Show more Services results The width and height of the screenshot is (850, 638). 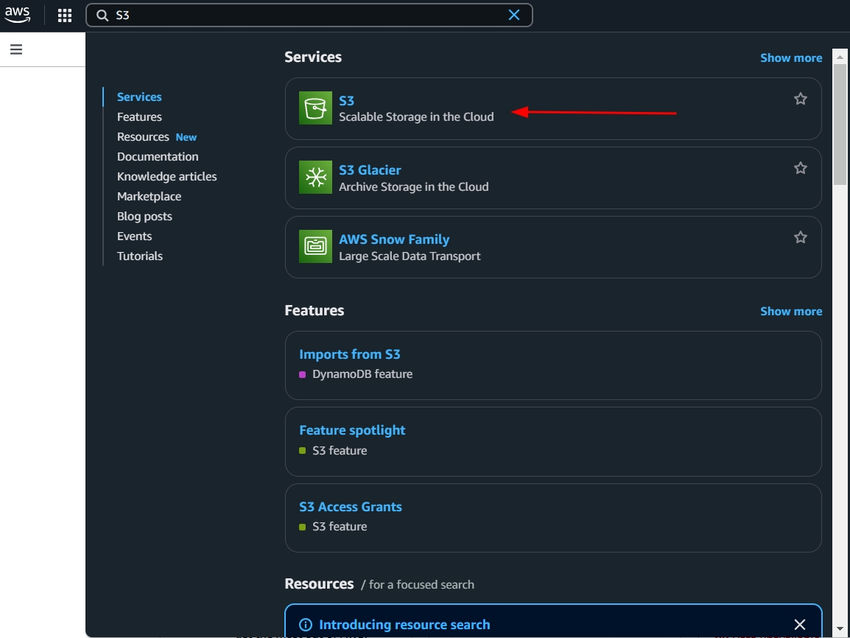tap(791, 58)
